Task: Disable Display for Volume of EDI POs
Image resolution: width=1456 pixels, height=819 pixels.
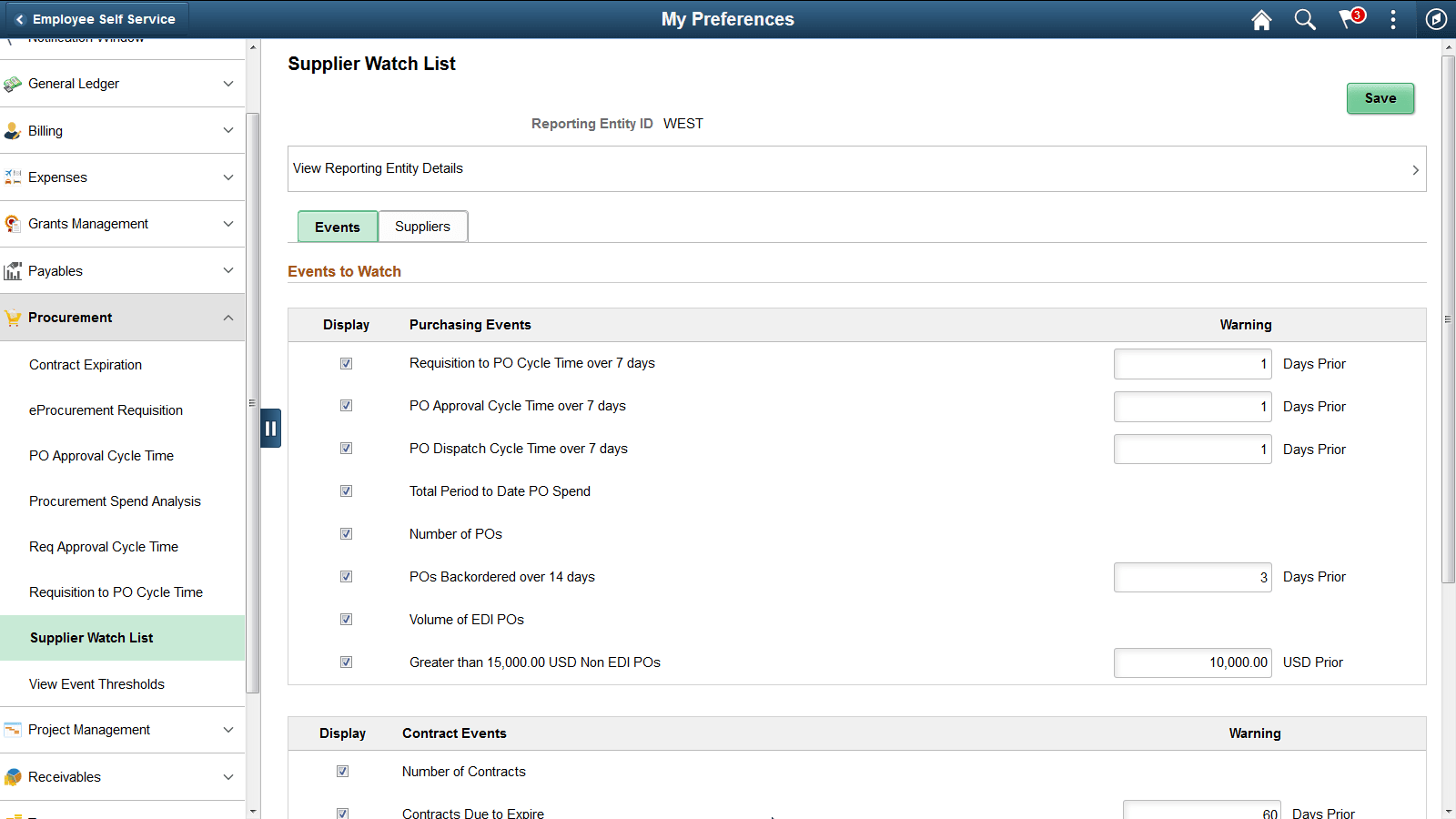Action: tap(346, 619)
